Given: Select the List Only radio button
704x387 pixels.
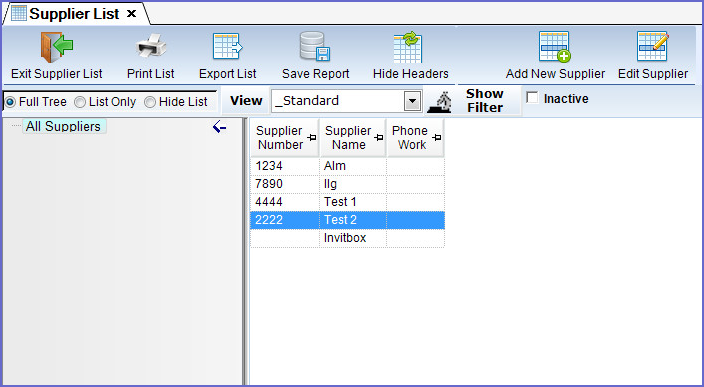Looking at the screenshot, I should 79,102.
